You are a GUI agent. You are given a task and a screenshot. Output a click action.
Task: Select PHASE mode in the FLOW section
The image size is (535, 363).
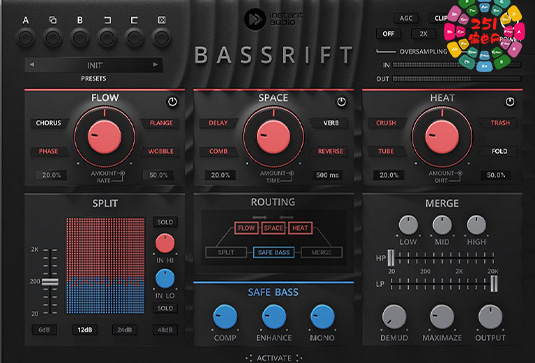tap(48, 151)
